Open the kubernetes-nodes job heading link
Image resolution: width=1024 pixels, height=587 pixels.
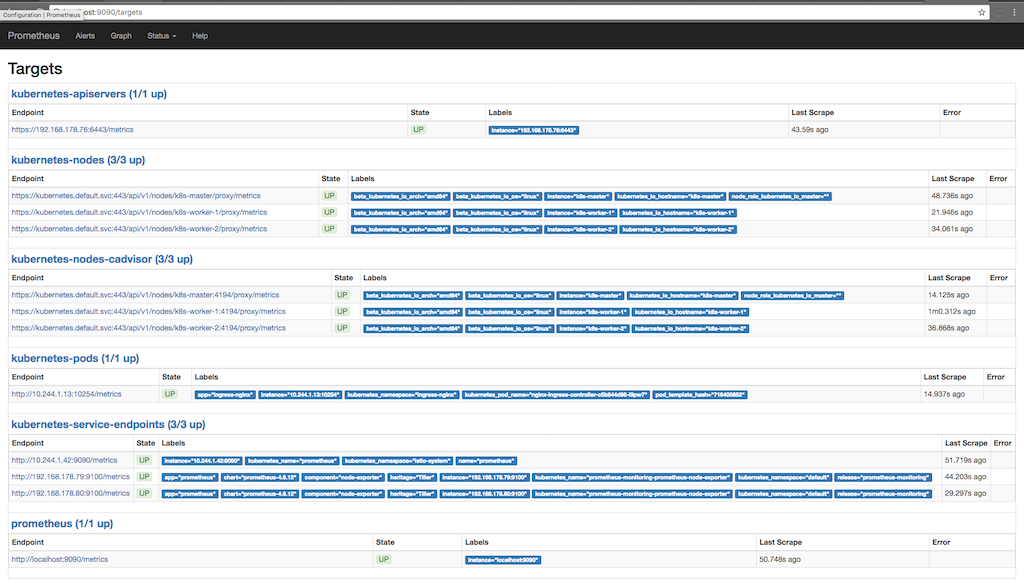pos(78,160)
